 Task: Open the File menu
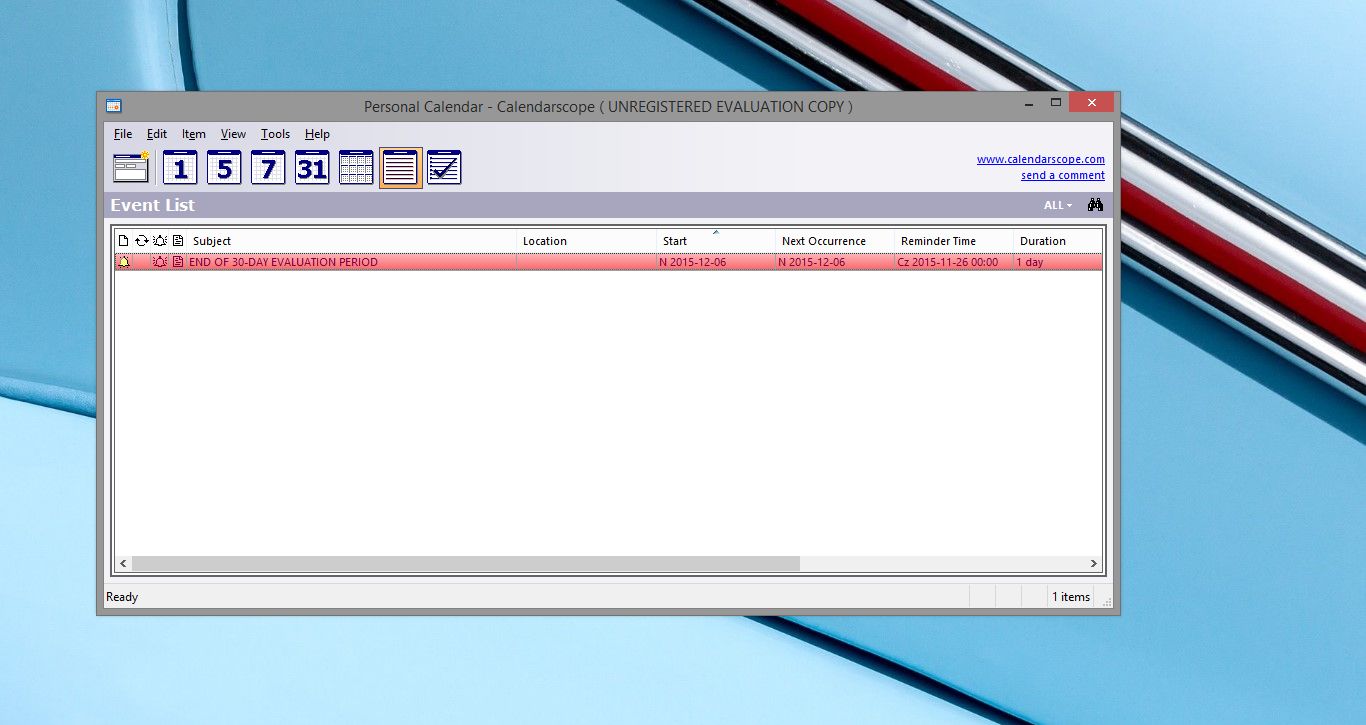(123, 134)
